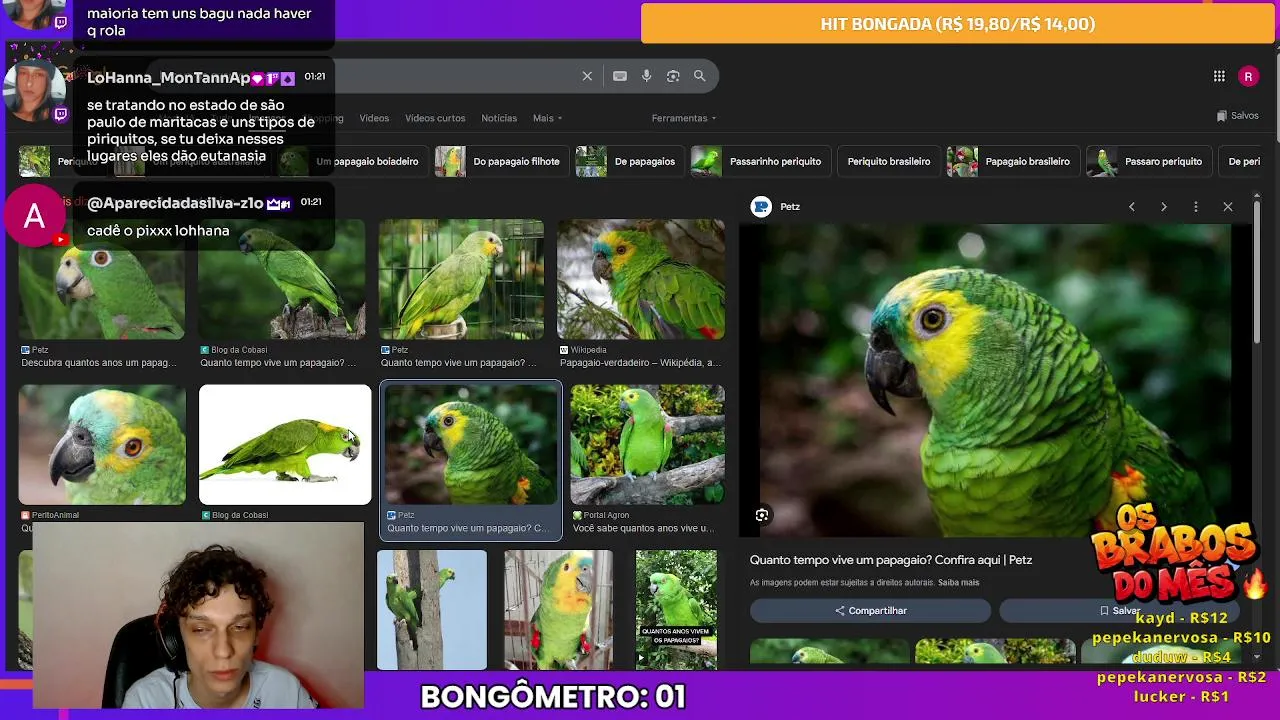Open Portal Agron parrot thumbnail
The height and width of the screenshot is (720, 1280).
point(647,445)
